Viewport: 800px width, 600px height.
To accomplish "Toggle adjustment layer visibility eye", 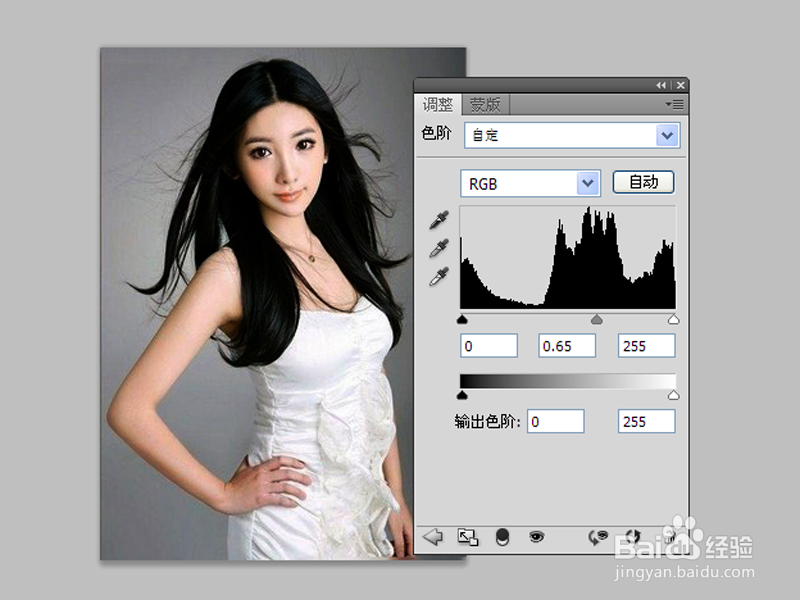I will coord(536,536).
